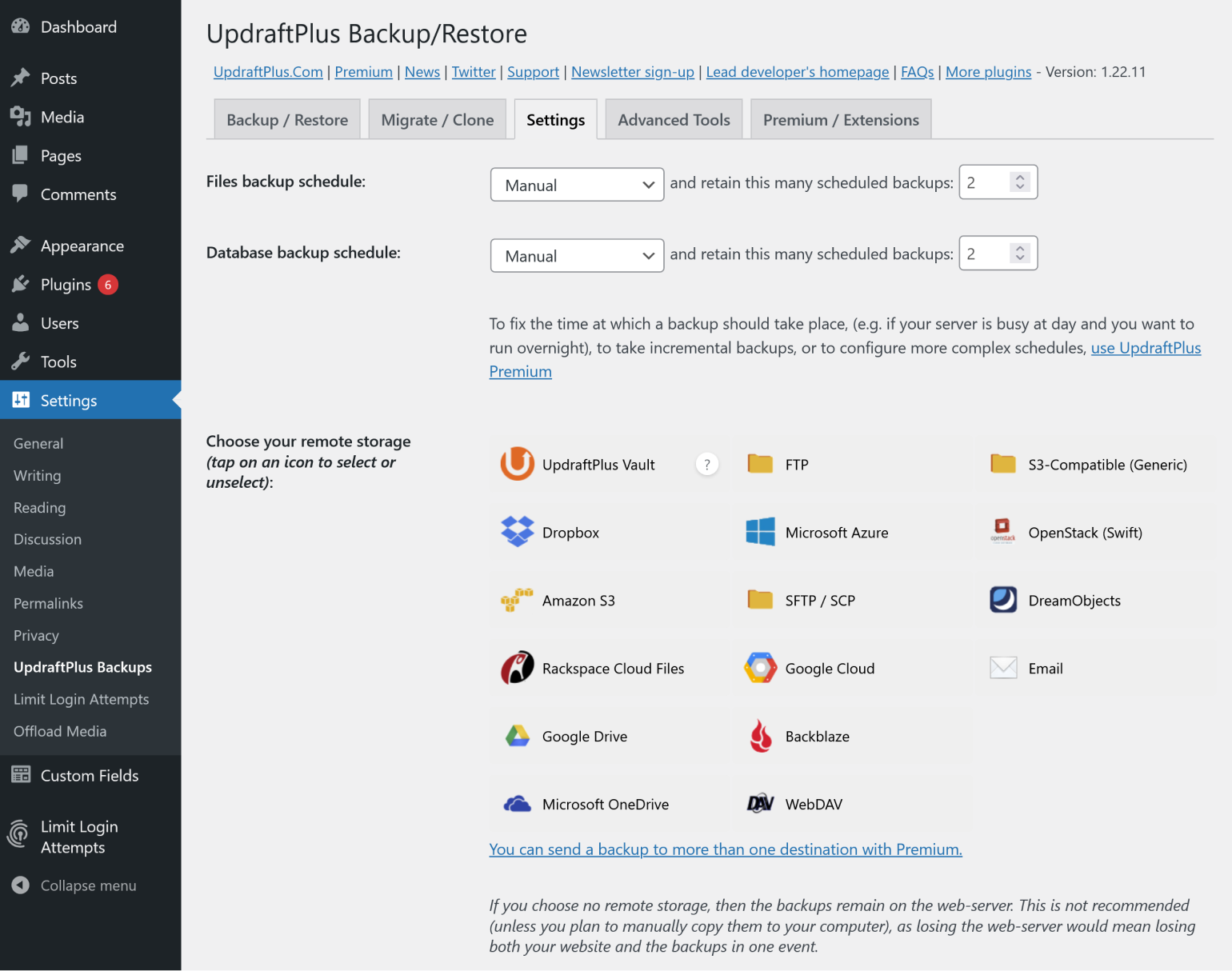The height and width of the screenshot is (971, 1232).
Task: Open the Advanced Tools tab
Action: (674, 120)
